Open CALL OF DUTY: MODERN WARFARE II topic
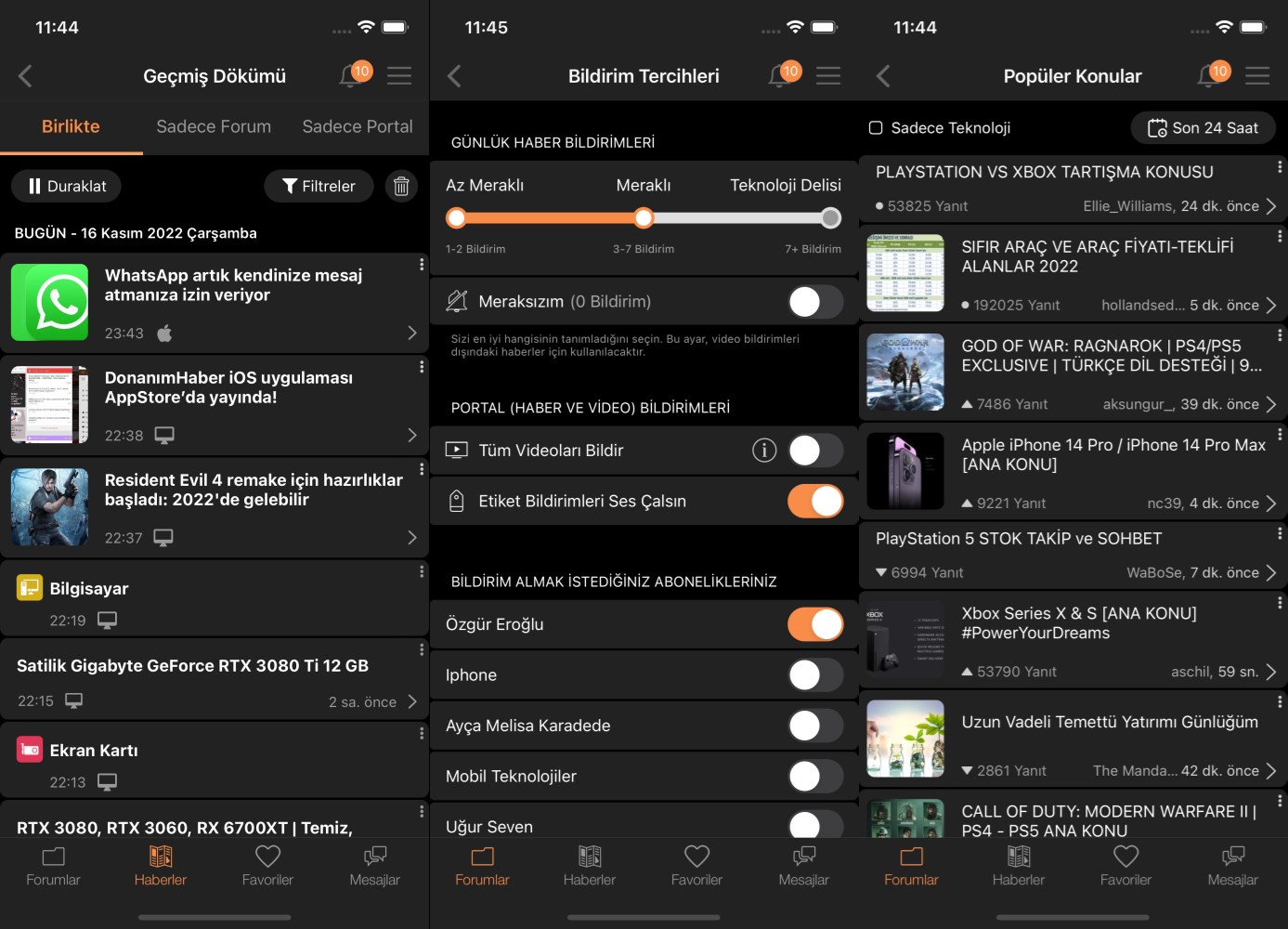Viewport: 1288px width, 929px height. click(1073, 815)
